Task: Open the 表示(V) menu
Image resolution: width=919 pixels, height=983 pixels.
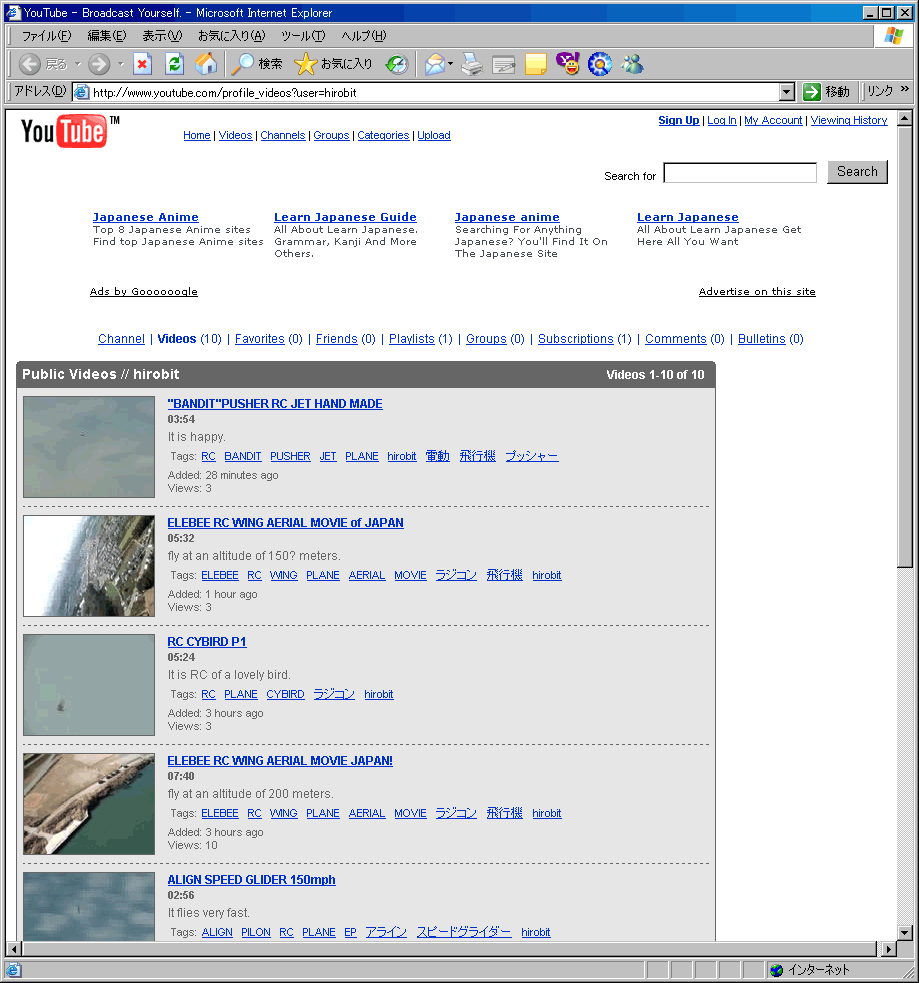Action: click(161, 36)
